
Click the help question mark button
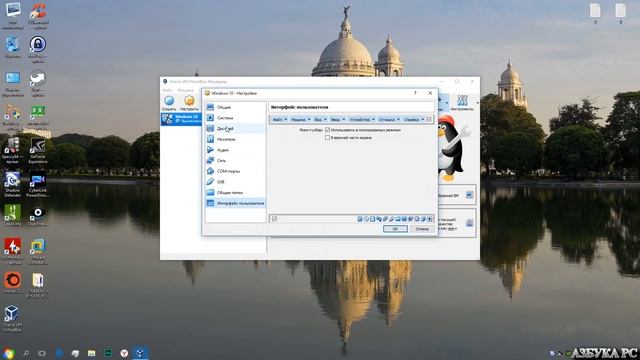coord(416,93)
